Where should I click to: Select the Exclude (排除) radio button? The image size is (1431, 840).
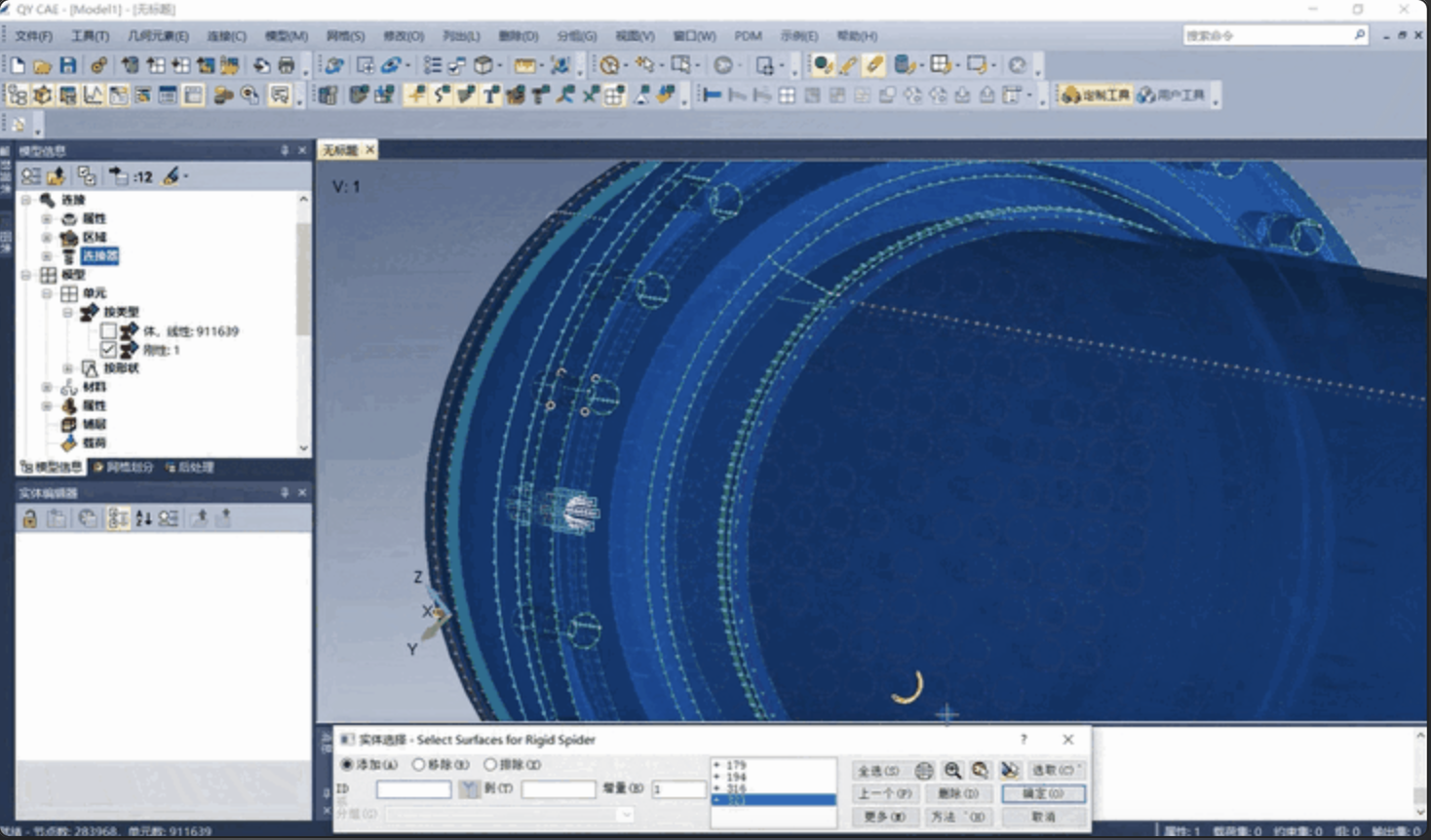tap(490, 765)
